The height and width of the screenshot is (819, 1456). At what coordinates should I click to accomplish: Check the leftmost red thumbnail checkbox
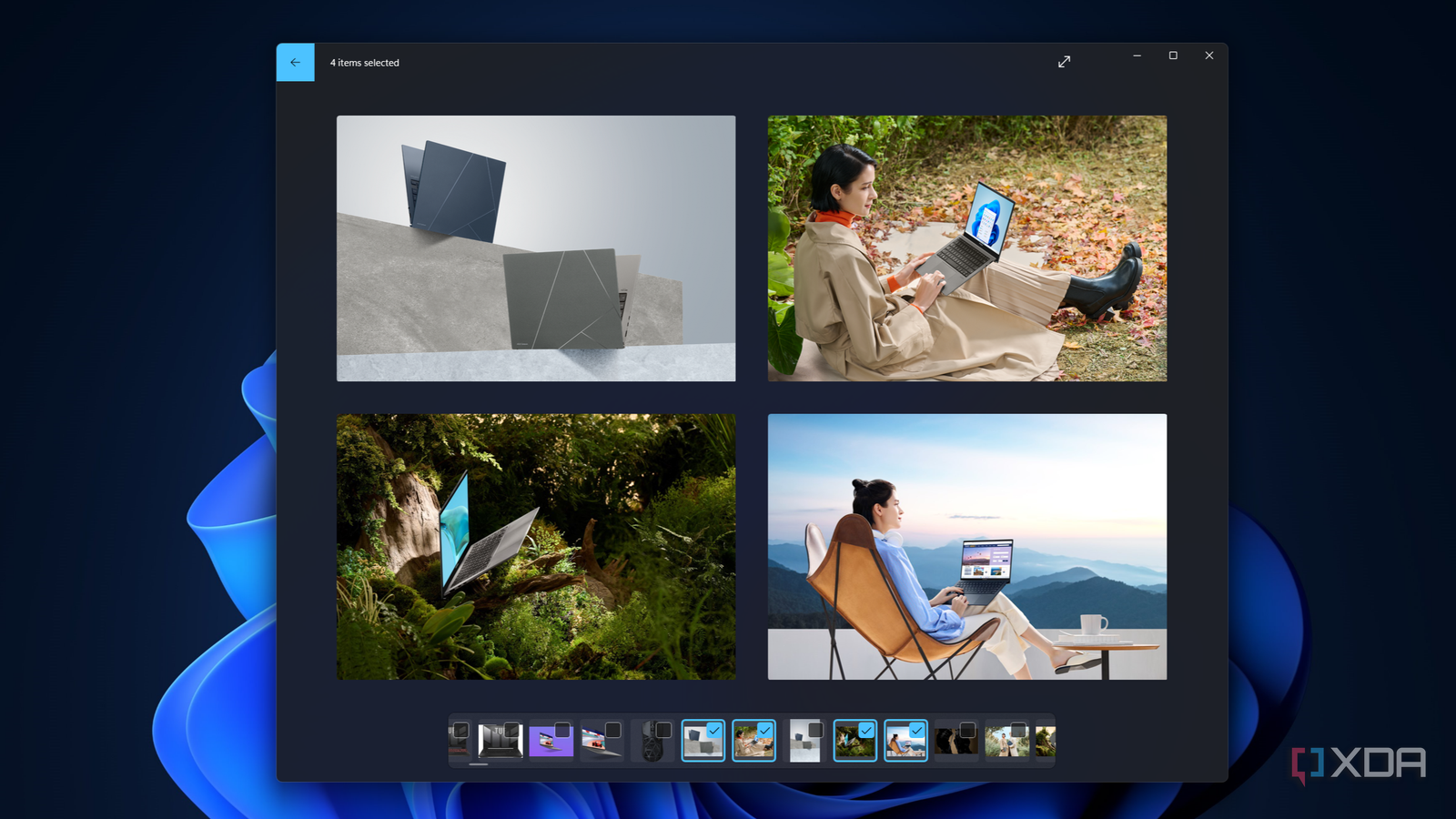[460, 729]
